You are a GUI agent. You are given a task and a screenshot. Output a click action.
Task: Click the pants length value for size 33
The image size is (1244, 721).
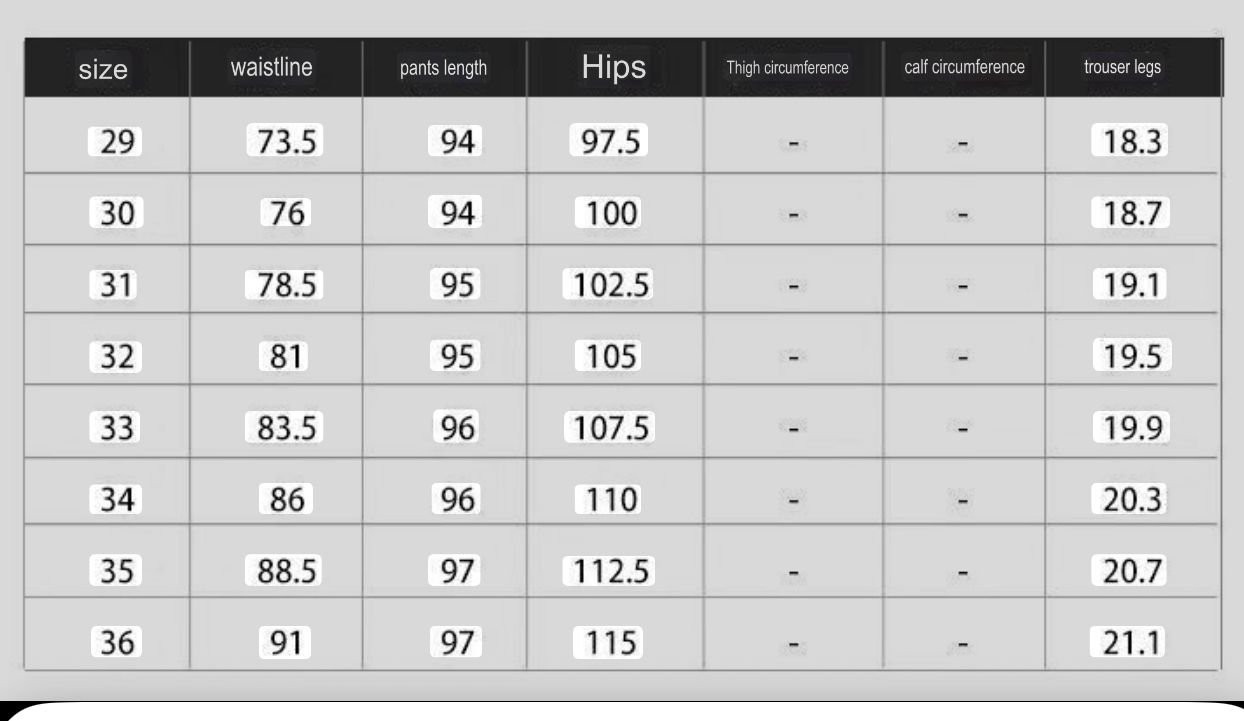[x=456, y=428]
